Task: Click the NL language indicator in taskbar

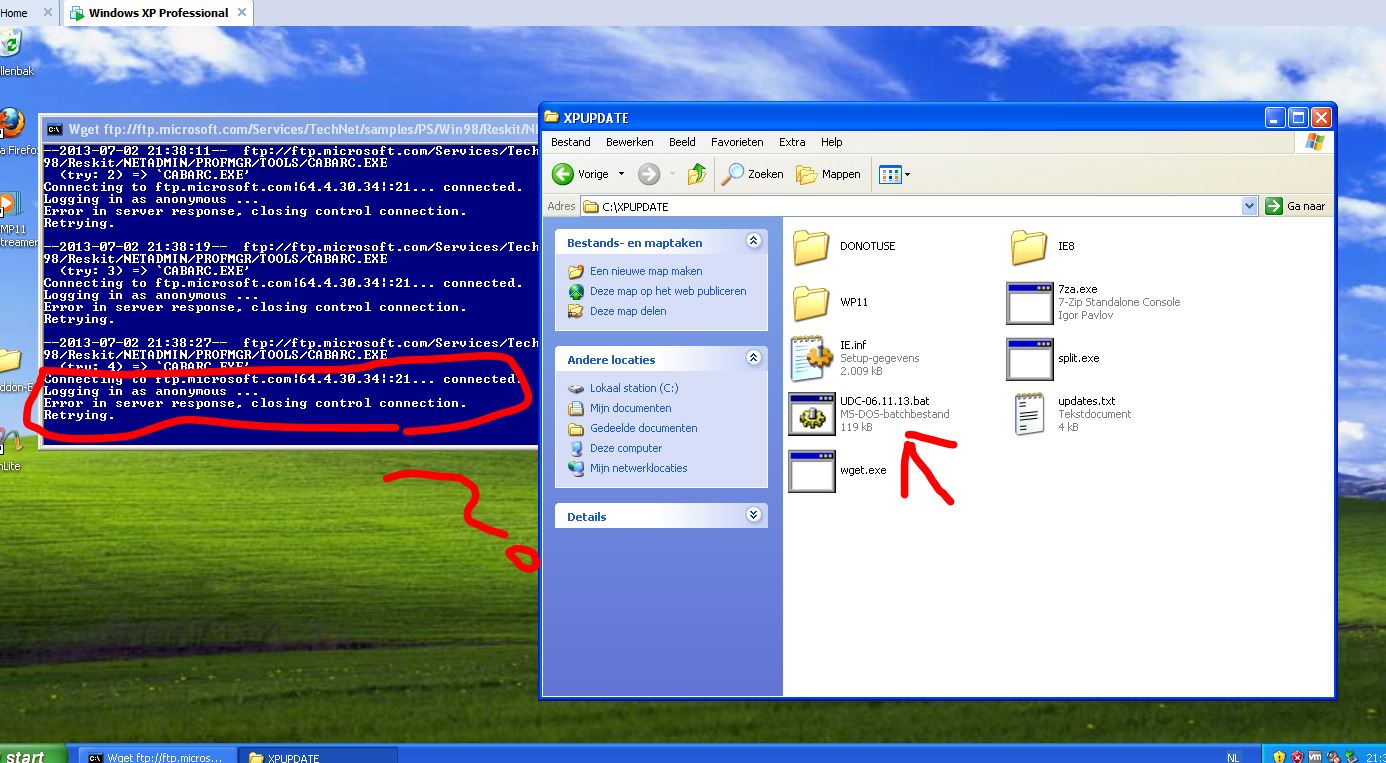Action: coord(1233,757)
